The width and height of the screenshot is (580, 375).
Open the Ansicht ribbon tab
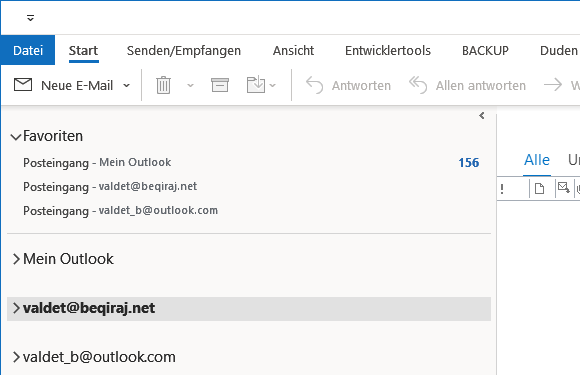293,50
